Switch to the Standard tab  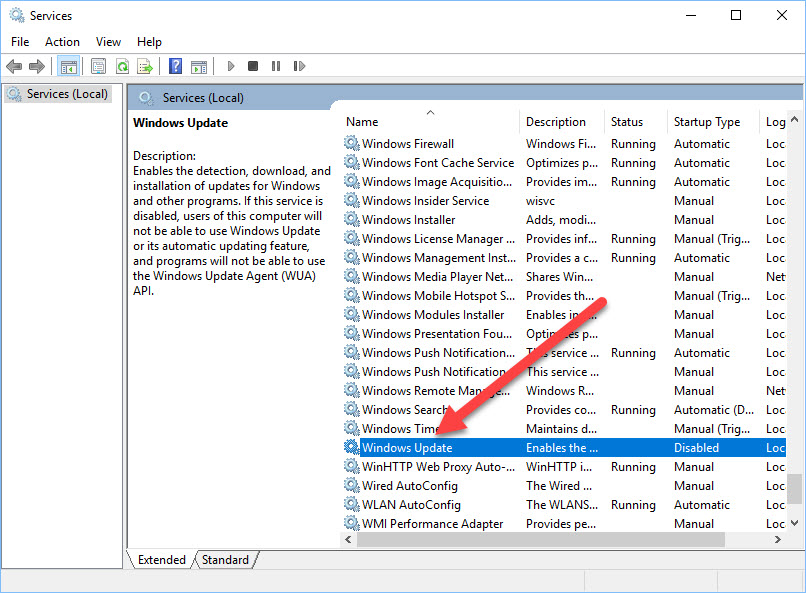click(225, 560)
